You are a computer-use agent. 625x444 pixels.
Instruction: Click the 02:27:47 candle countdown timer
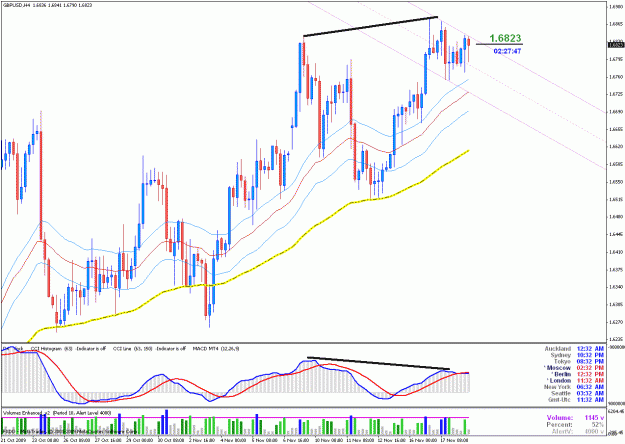[507, 51]
